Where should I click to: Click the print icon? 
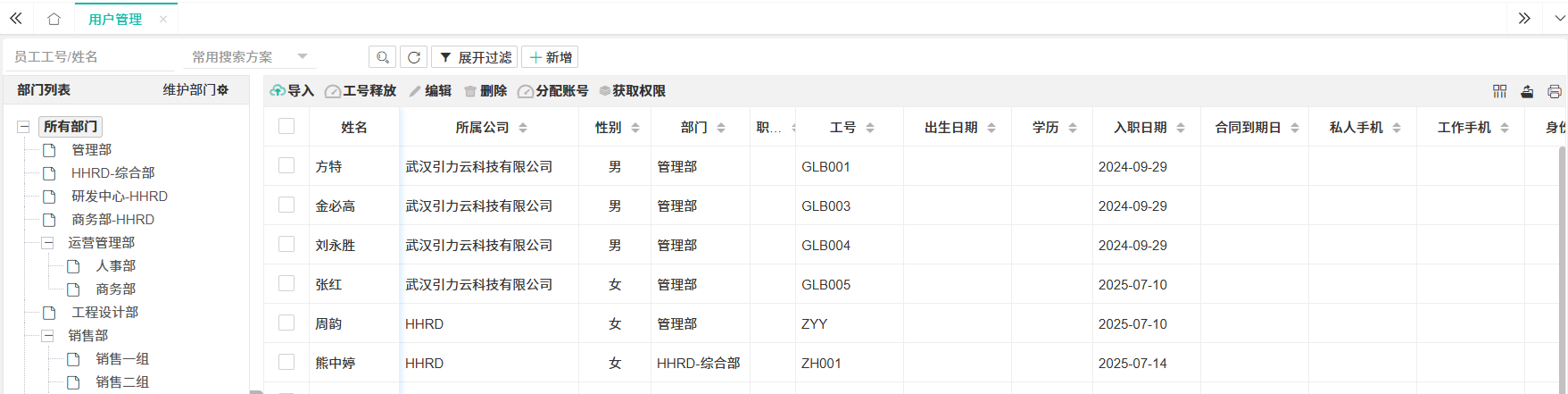[1554, 91]
